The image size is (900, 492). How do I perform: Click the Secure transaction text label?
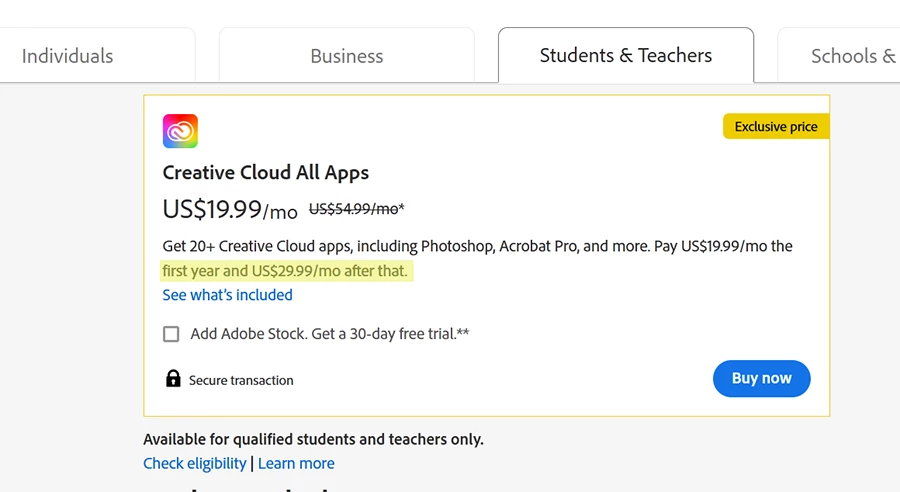(241, 380)
